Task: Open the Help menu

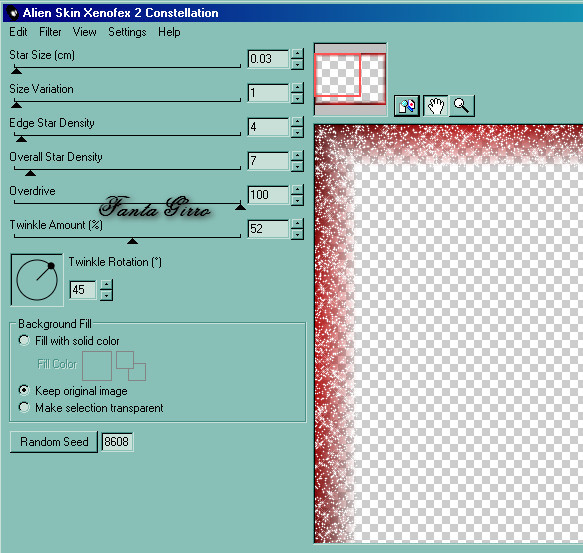Action: (x=169, y=32)
